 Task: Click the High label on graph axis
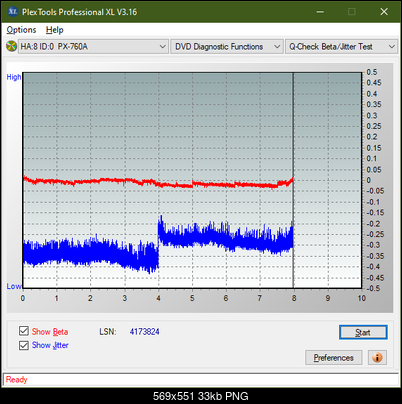[x=14, y=77]
